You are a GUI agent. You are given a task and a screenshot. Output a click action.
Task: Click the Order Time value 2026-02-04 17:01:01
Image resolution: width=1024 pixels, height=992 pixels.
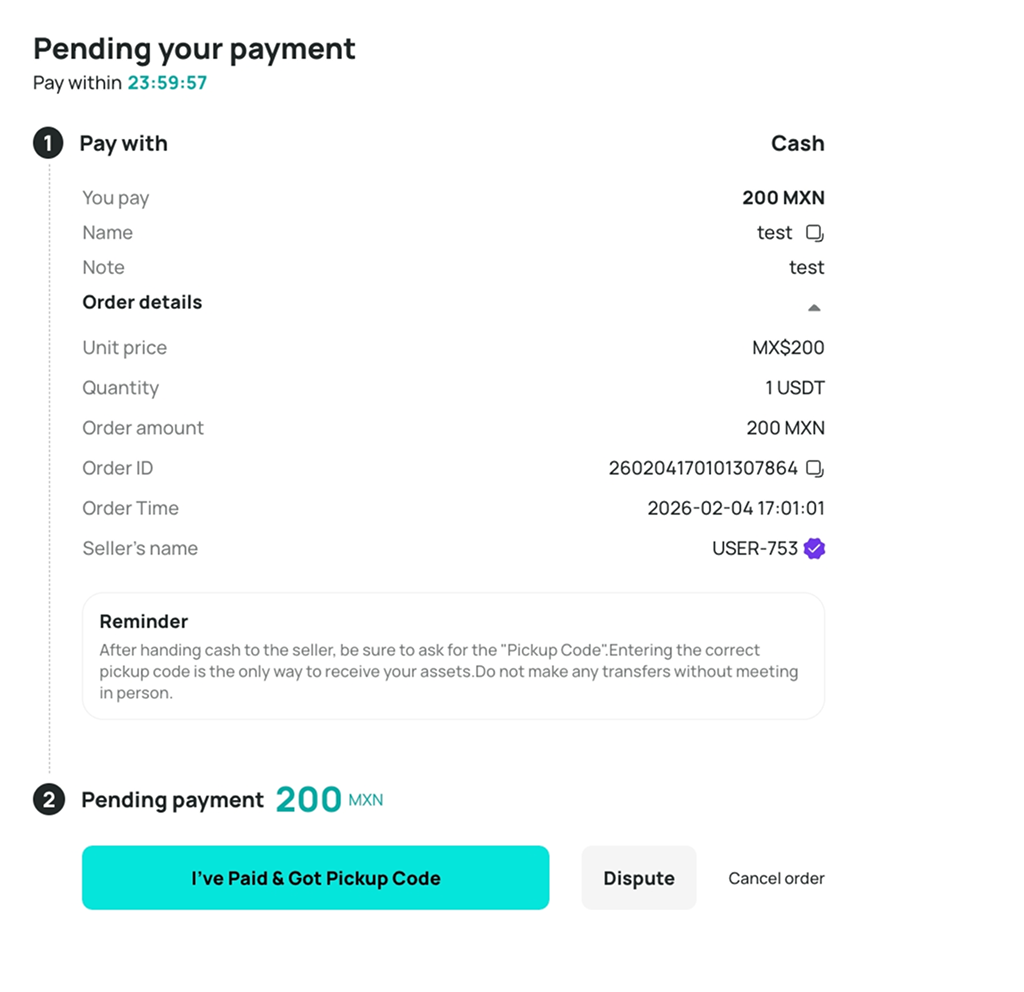736,508
